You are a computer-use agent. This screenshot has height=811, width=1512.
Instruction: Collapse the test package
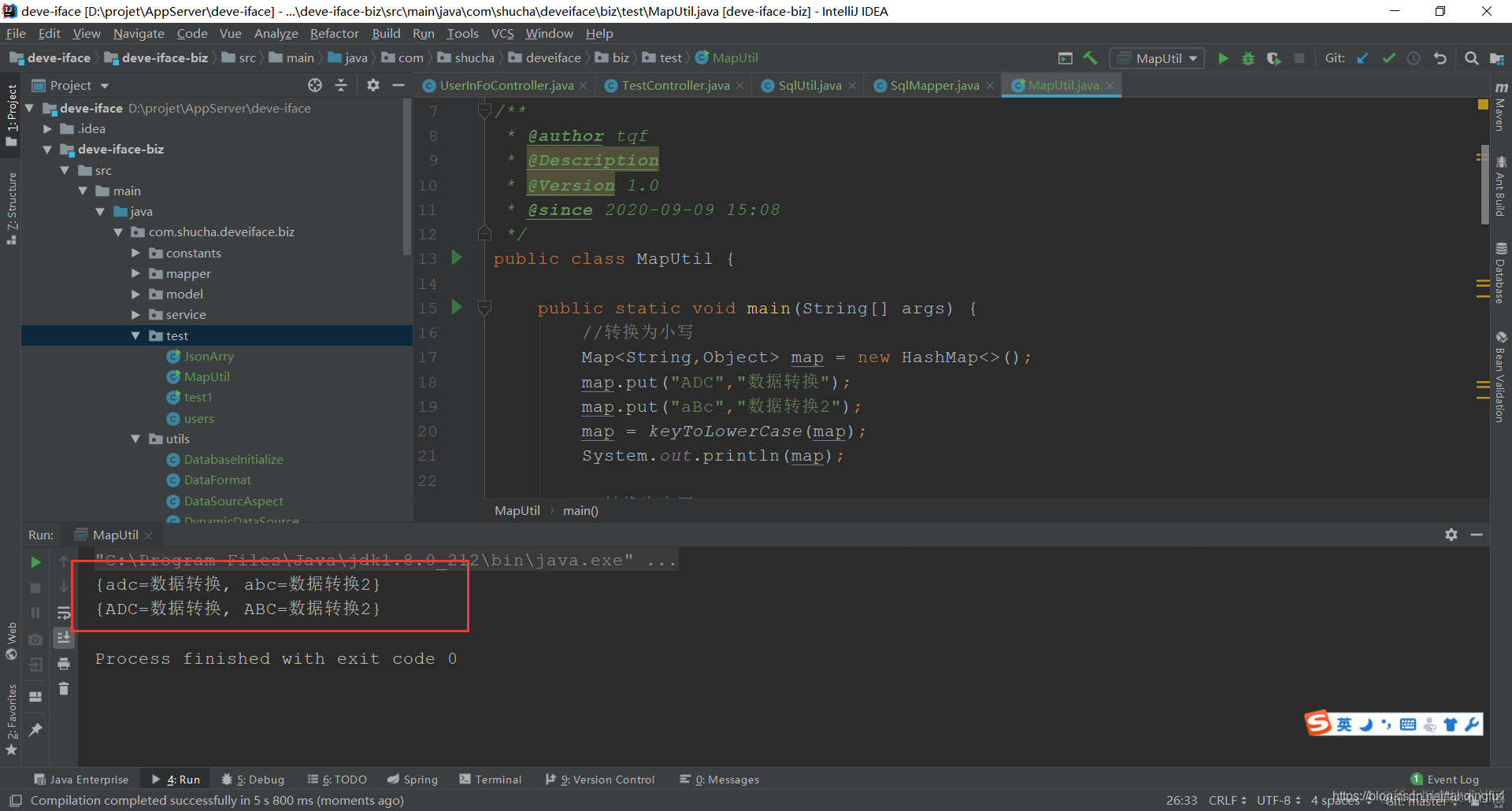[x=135, y=335]
